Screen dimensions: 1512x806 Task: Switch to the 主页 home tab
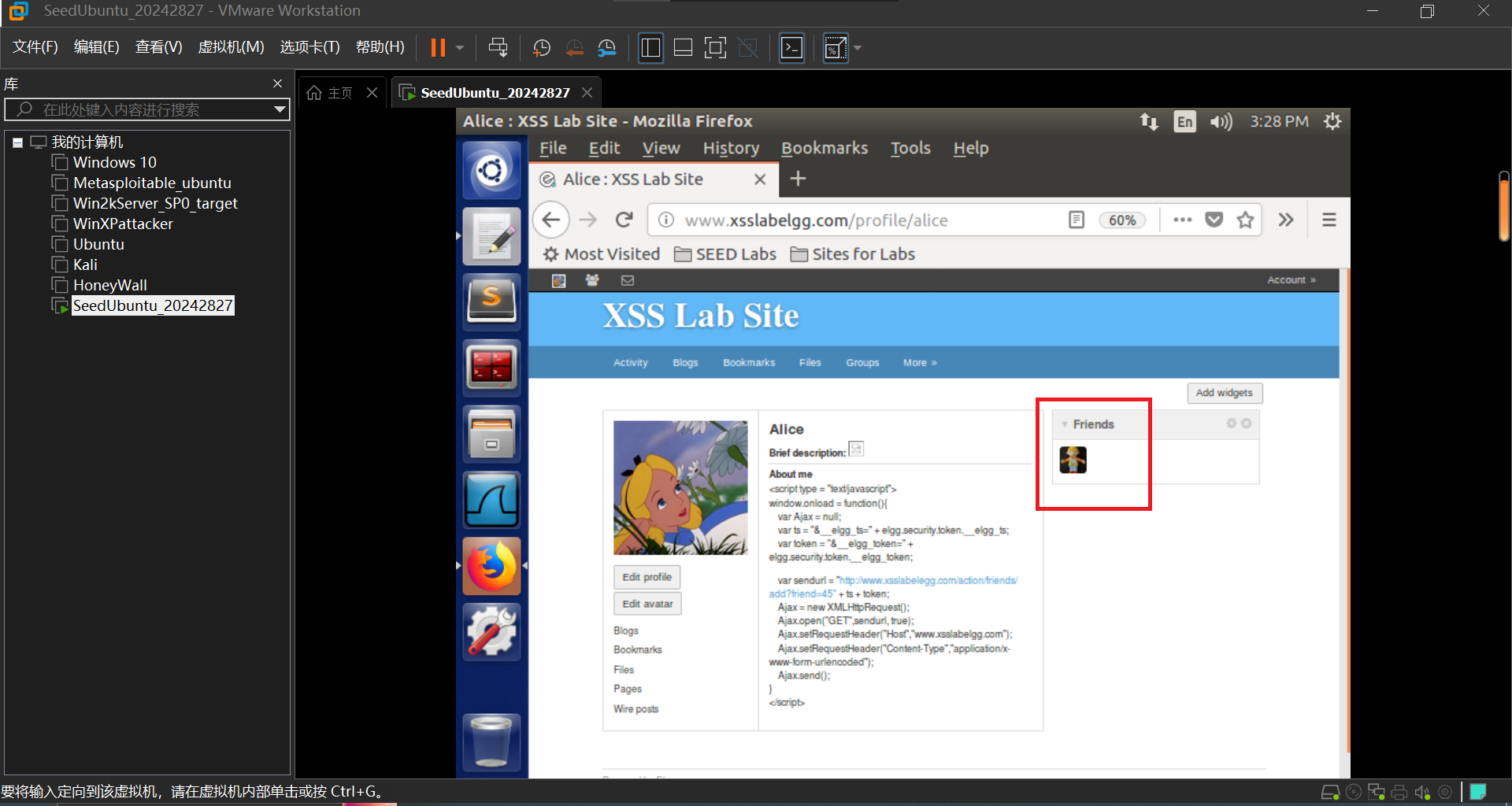pos(330,93)
